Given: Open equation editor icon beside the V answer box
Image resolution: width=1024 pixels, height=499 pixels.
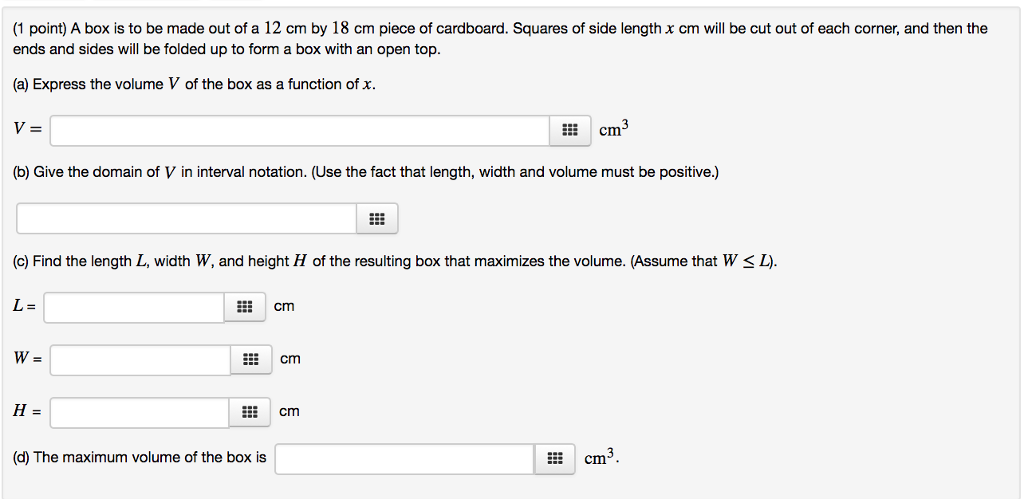Looking at the screenshot, I should point(570,131).
